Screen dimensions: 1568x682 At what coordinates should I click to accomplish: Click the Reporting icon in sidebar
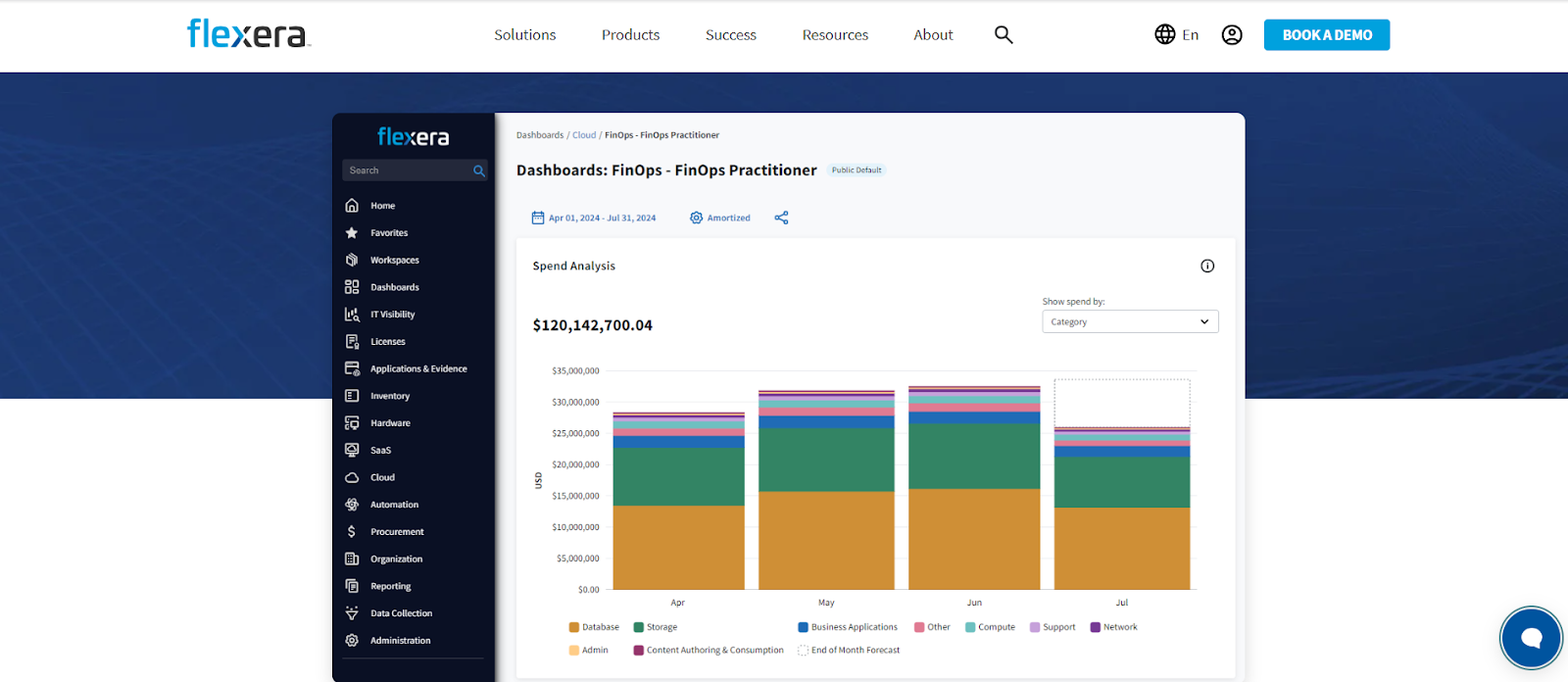pos(352,586)
